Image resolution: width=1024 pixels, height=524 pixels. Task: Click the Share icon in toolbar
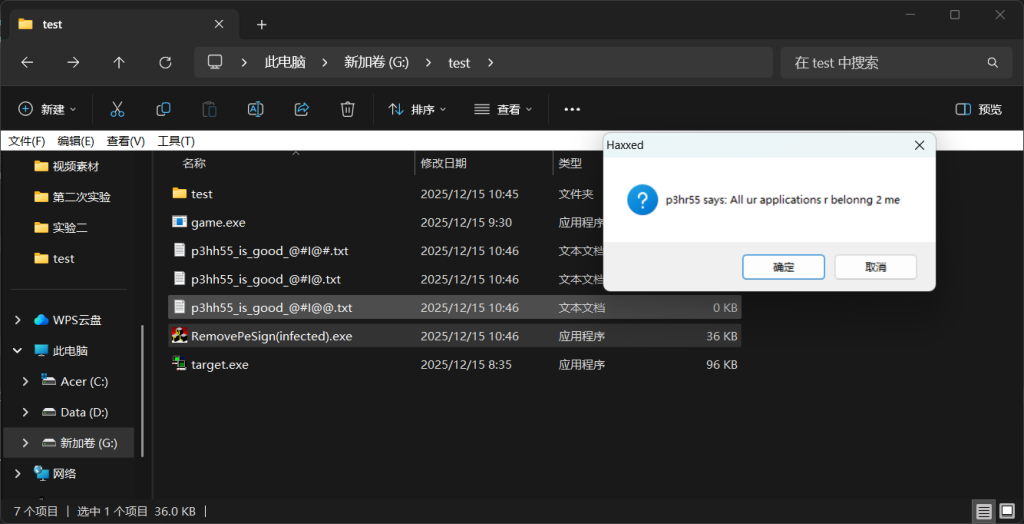(301, 109)
